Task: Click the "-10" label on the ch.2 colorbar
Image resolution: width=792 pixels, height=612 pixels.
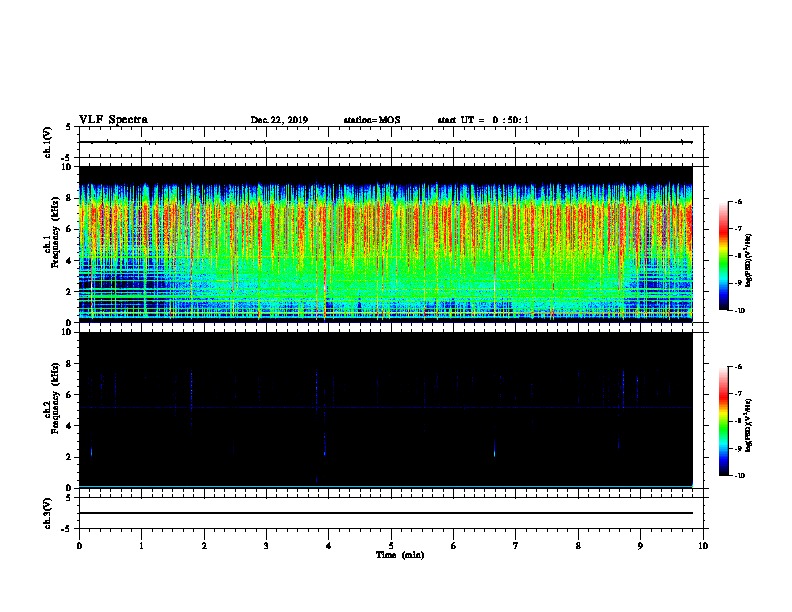Action: point(739,476)
